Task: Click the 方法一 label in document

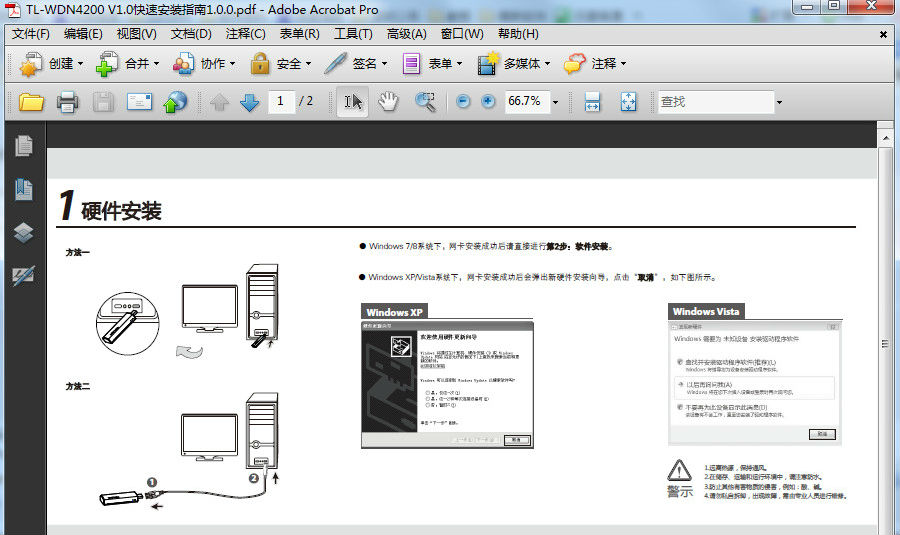Action: pyautogui.click(x=77, y=253)
